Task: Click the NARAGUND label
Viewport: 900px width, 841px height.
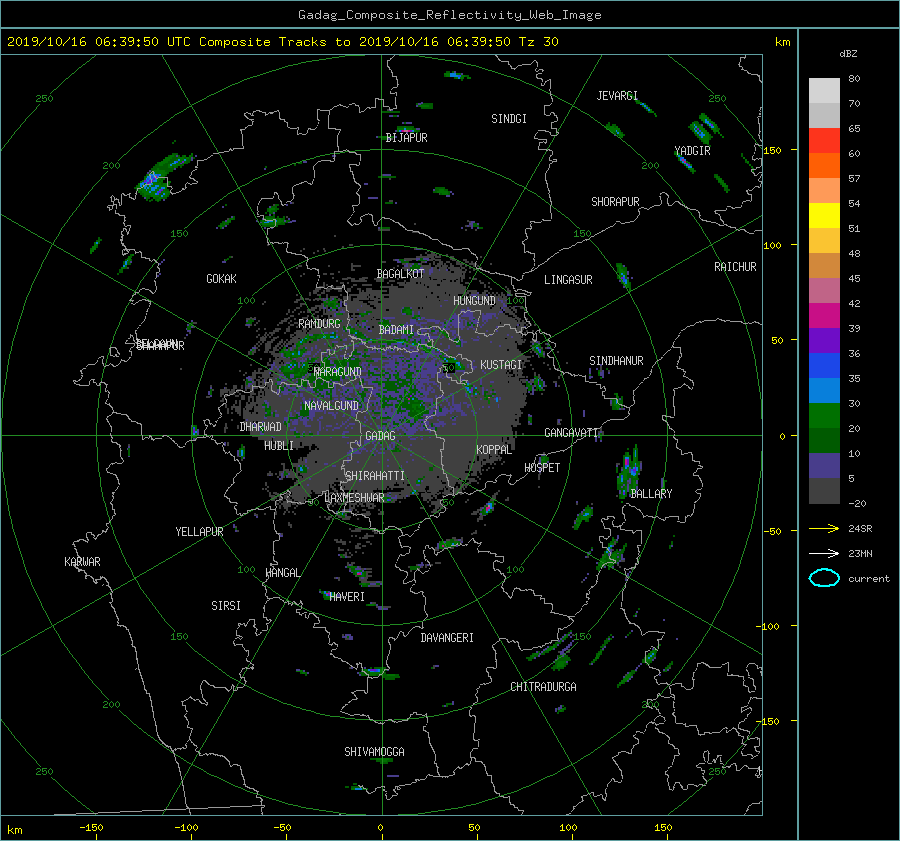Action: point(338,372)
